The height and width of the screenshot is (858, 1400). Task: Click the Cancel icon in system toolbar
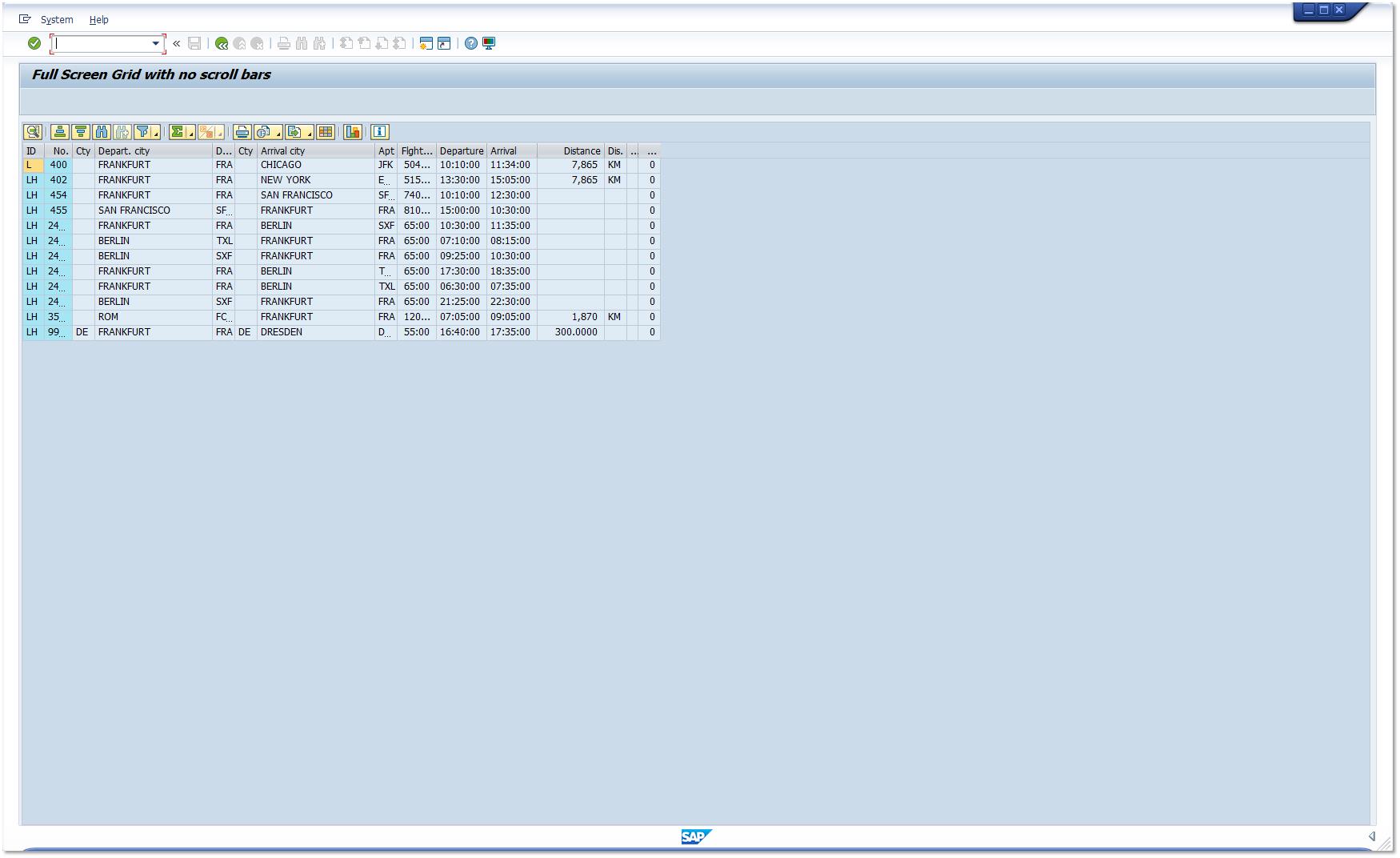[x=257, y=43]
